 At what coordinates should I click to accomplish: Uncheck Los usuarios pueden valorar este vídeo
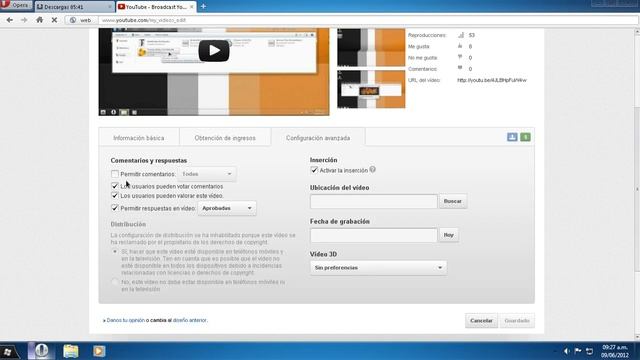click(x=115, y=196)
